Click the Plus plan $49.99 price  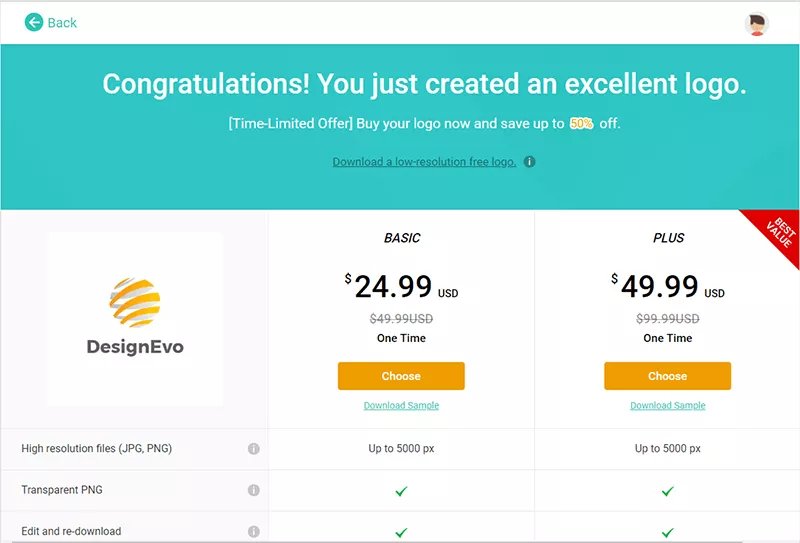[x=659, y=287]
